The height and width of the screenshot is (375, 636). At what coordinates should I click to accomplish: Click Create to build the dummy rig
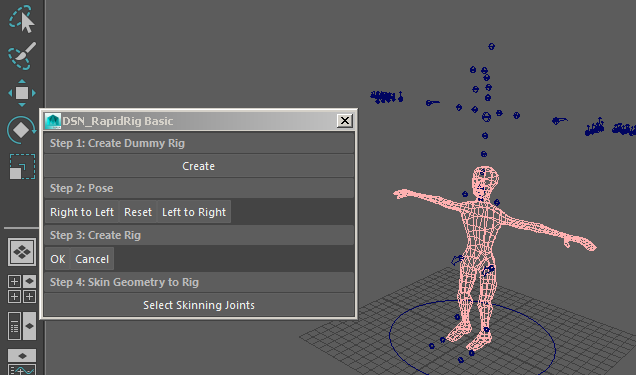(x=199, y=166)
